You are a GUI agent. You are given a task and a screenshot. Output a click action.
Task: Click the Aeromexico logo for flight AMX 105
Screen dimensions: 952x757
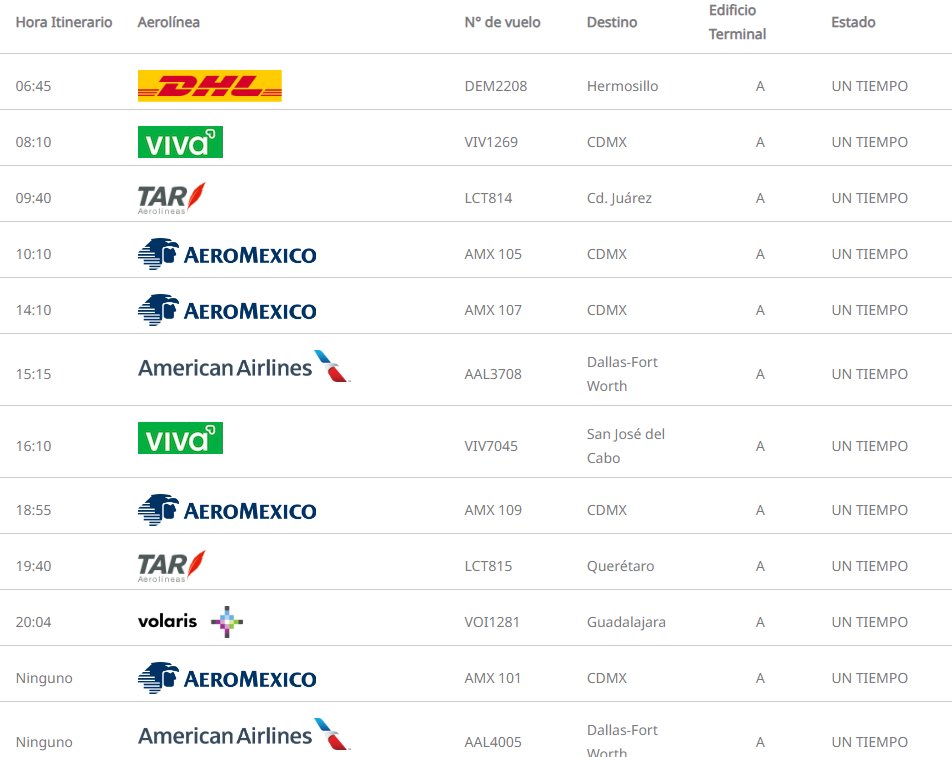click(227, 254)
